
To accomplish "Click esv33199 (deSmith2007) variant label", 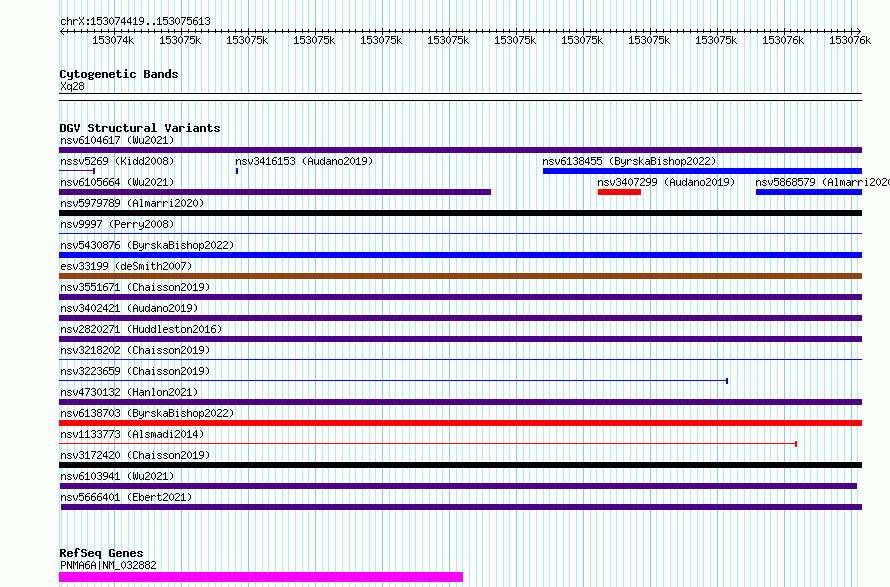I will pos(126,266).
